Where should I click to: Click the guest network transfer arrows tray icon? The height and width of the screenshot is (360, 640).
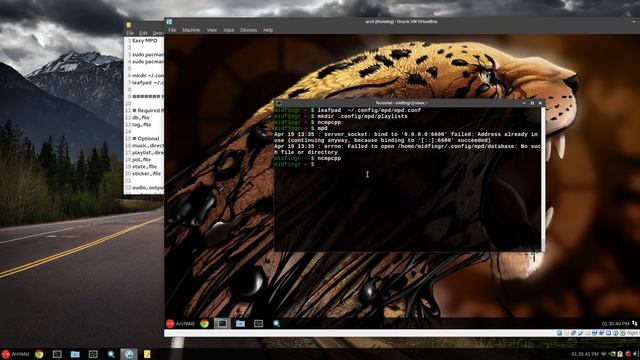635,323
